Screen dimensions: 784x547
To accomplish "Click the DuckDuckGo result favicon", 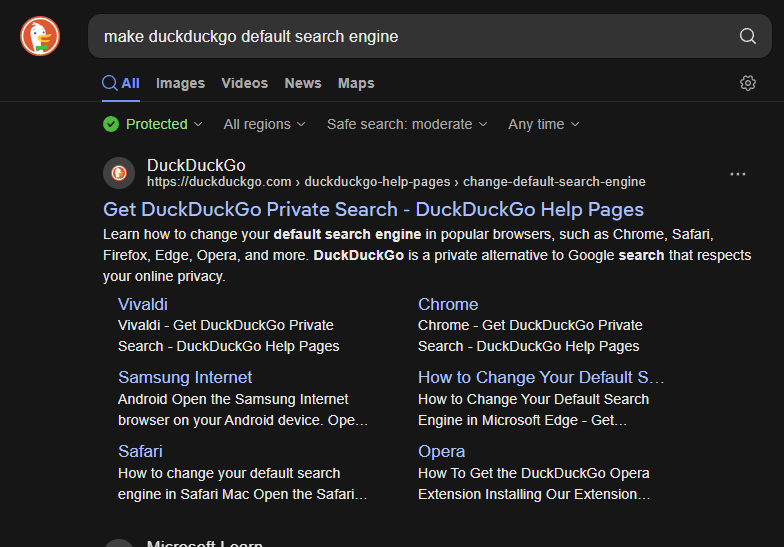I will pos(119,173).
